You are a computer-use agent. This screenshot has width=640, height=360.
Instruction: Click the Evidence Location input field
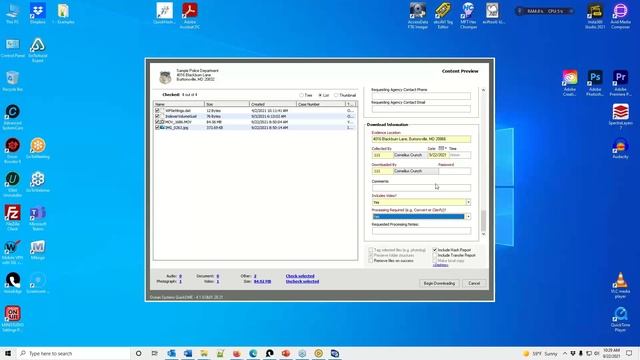421,139
